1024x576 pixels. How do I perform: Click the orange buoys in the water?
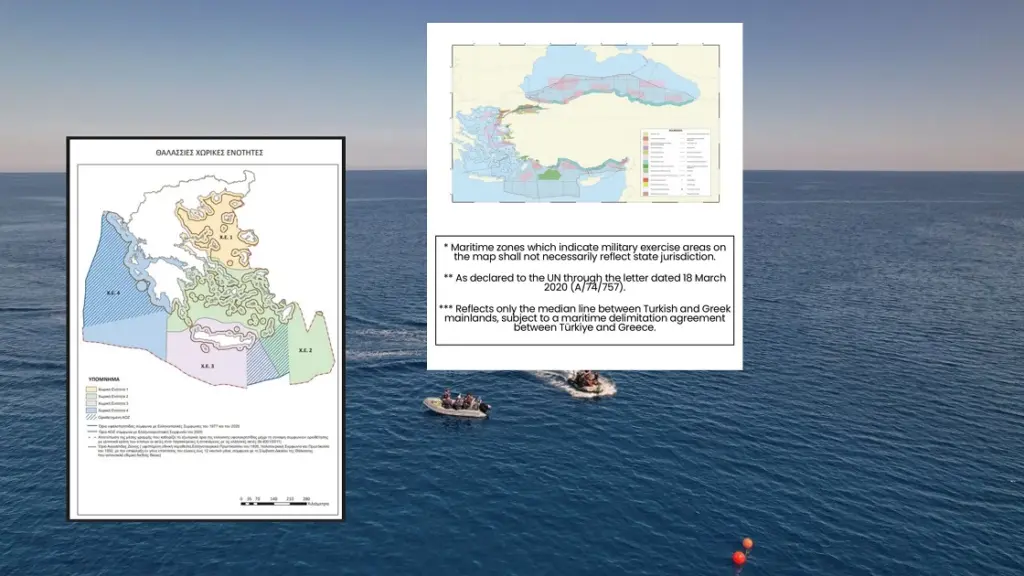point(741,552)
